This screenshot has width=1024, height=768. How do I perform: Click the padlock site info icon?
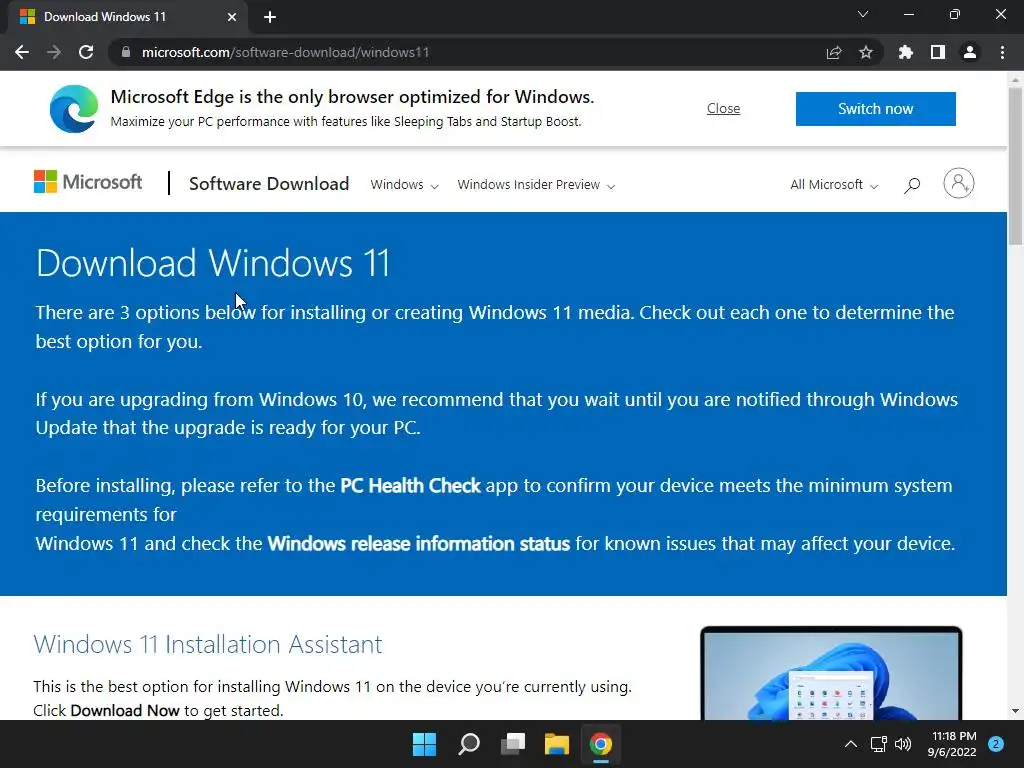coord(126,52)
